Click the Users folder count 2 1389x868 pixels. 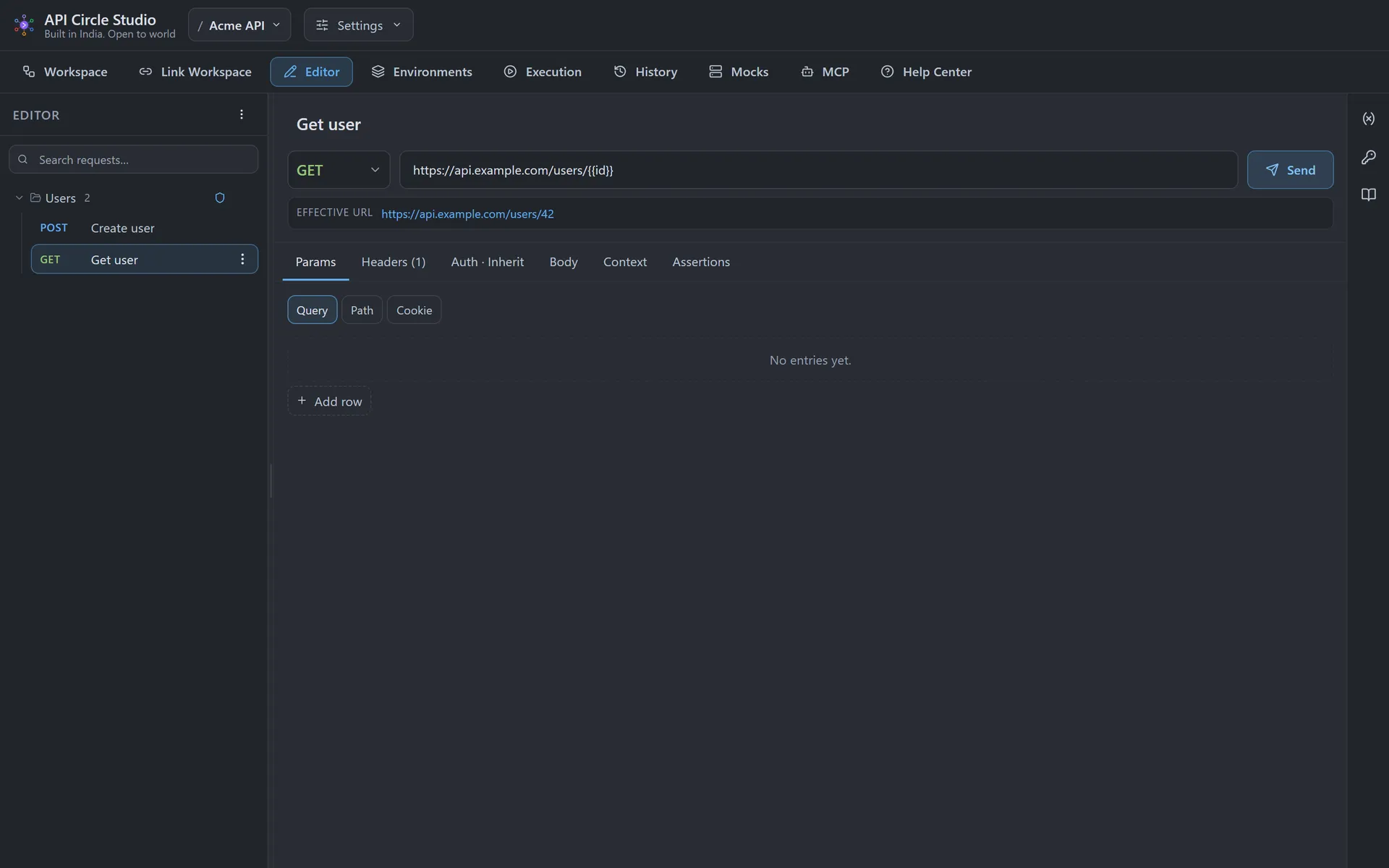click(x=87, y=197)
